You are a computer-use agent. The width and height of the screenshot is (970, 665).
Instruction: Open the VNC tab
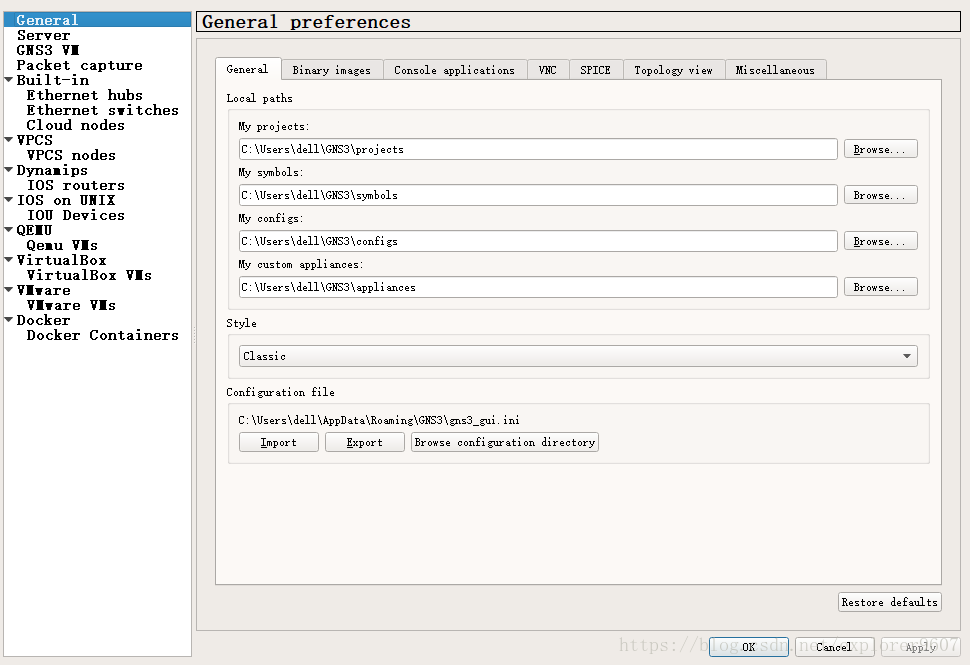point(547,71)
